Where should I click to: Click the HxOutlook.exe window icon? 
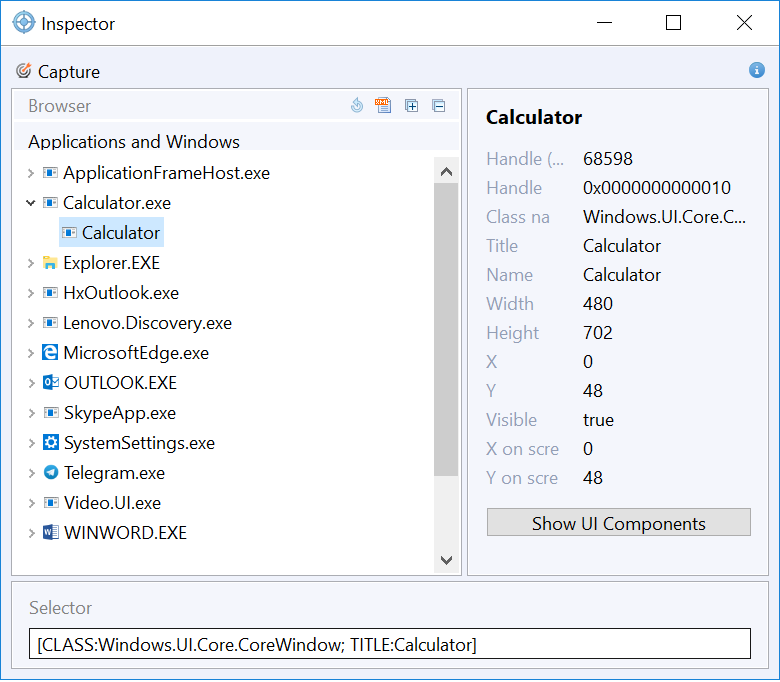(50, 292)
